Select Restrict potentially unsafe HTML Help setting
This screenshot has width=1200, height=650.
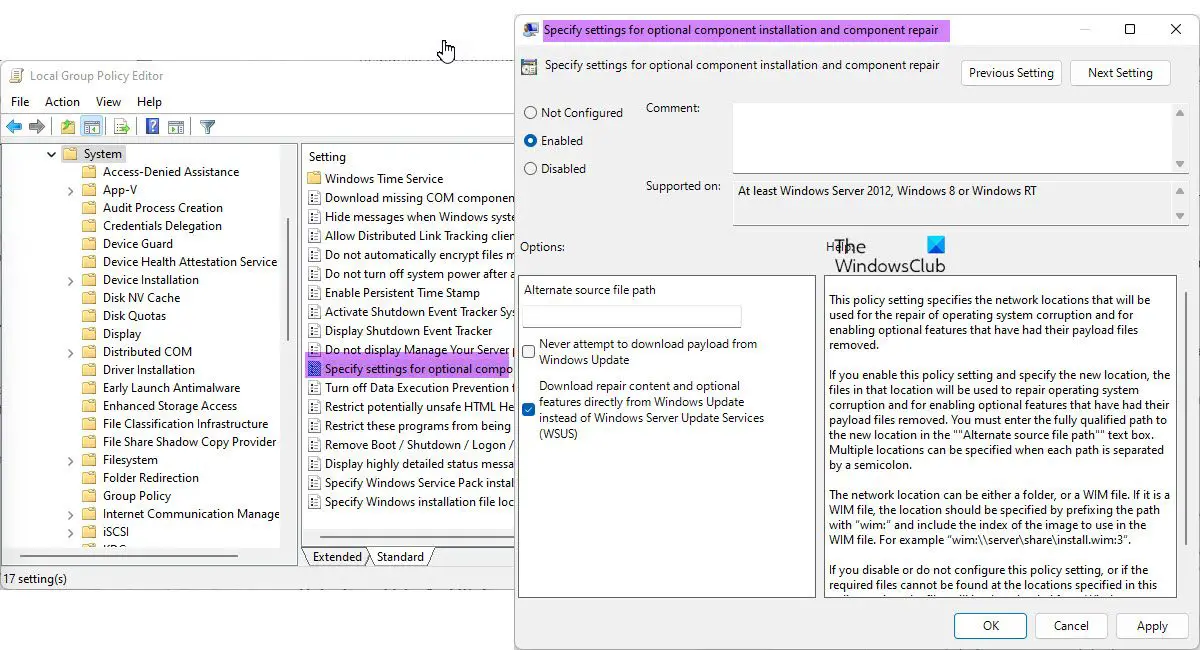point(418,407)
